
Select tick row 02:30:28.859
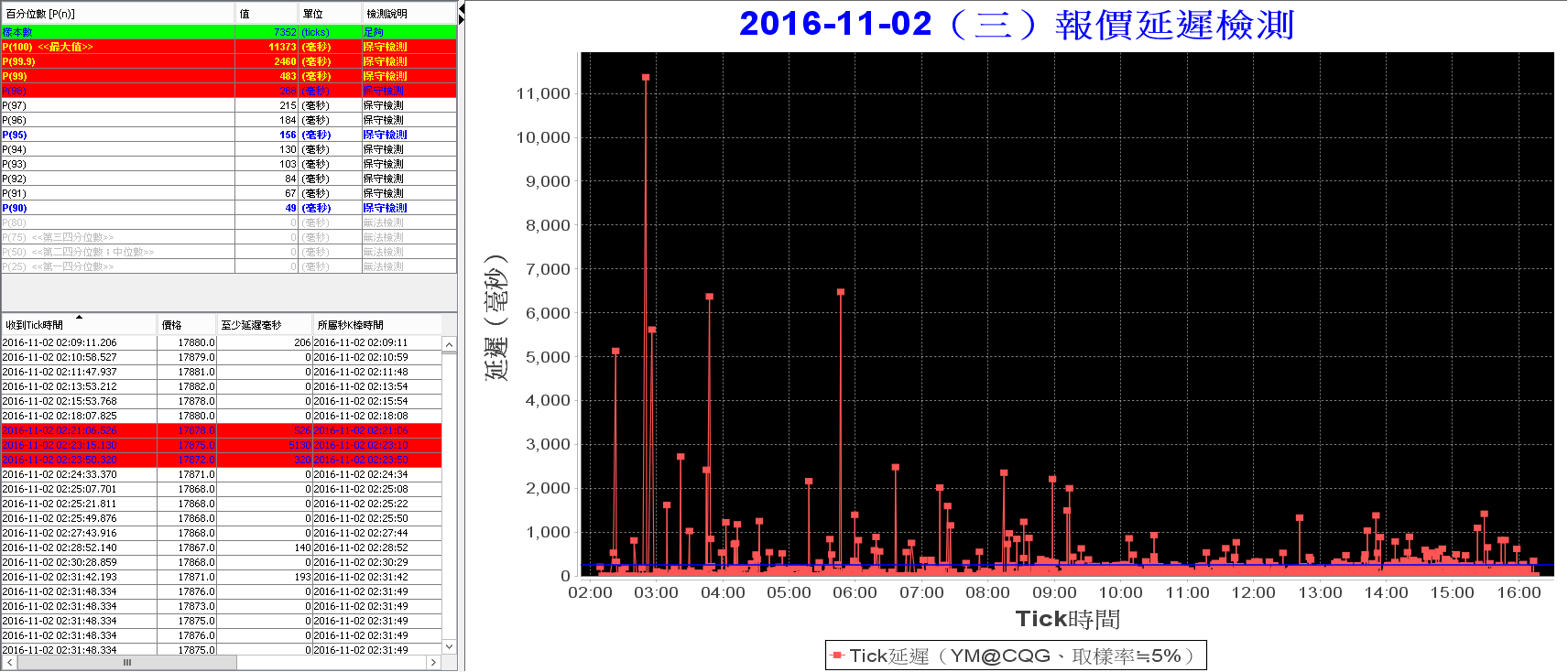[222, 562]
